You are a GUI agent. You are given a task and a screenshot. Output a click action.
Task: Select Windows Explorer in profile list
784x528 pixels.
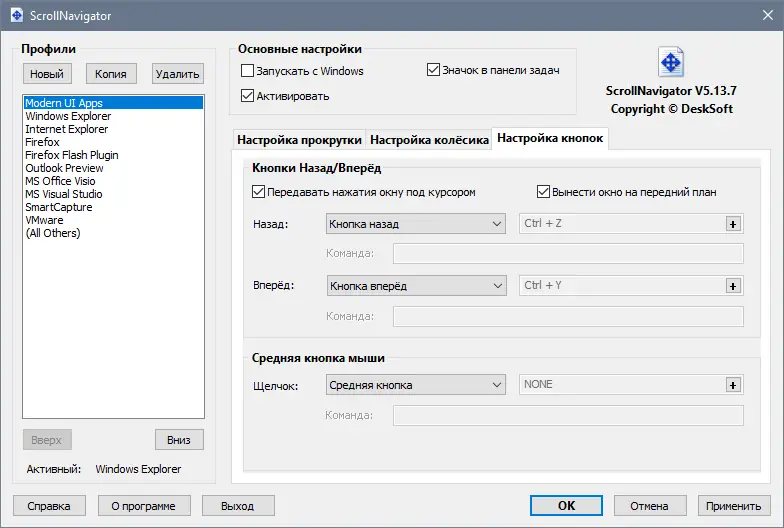[x=114, y=116]
